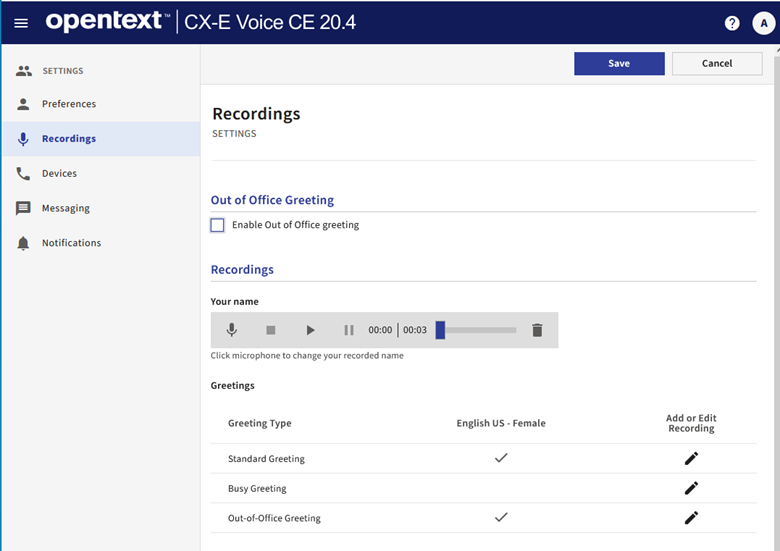
Task: Click the Devices phone icon
Action: (x=23, y=174)
